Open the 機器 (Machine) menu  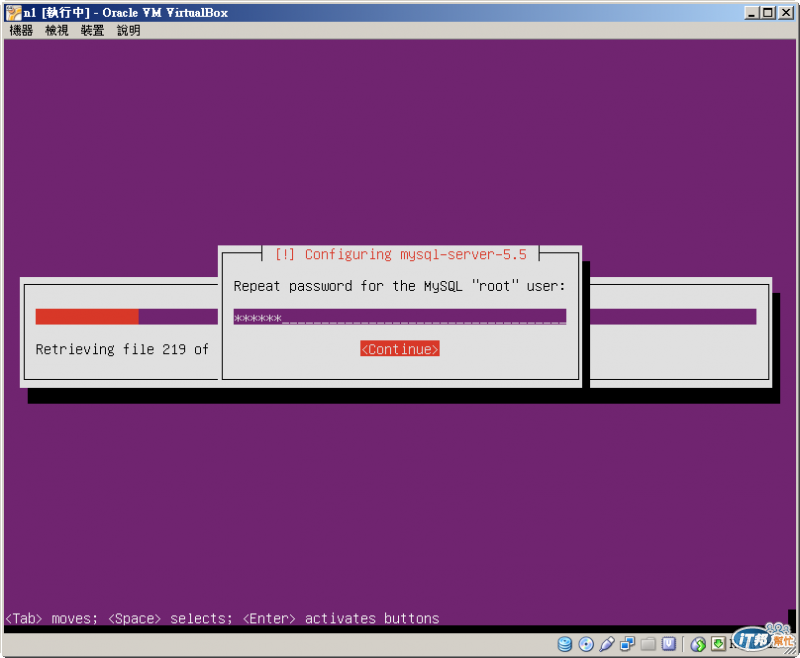(x=21, y=31)
